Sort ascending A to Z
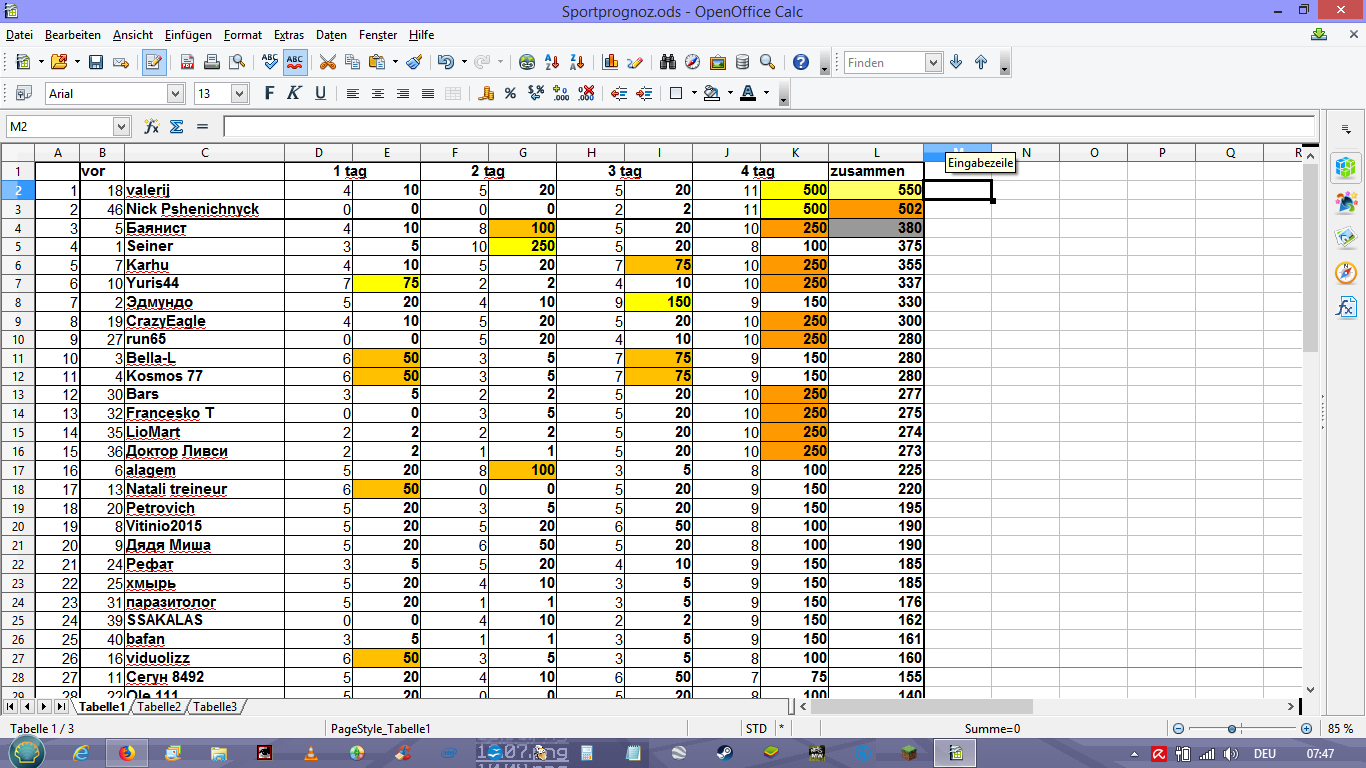The image size is (1366, 768). [x=552, y=62]
